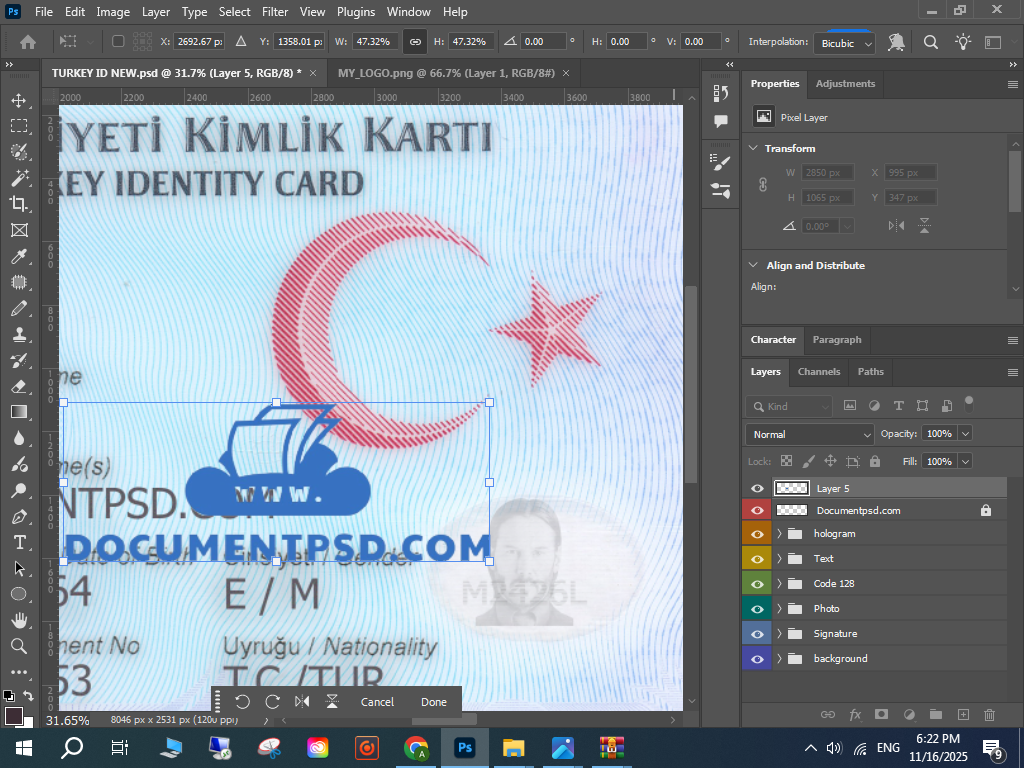
Task: Click the link width and height icon
Action: click(x=414, y=42)
